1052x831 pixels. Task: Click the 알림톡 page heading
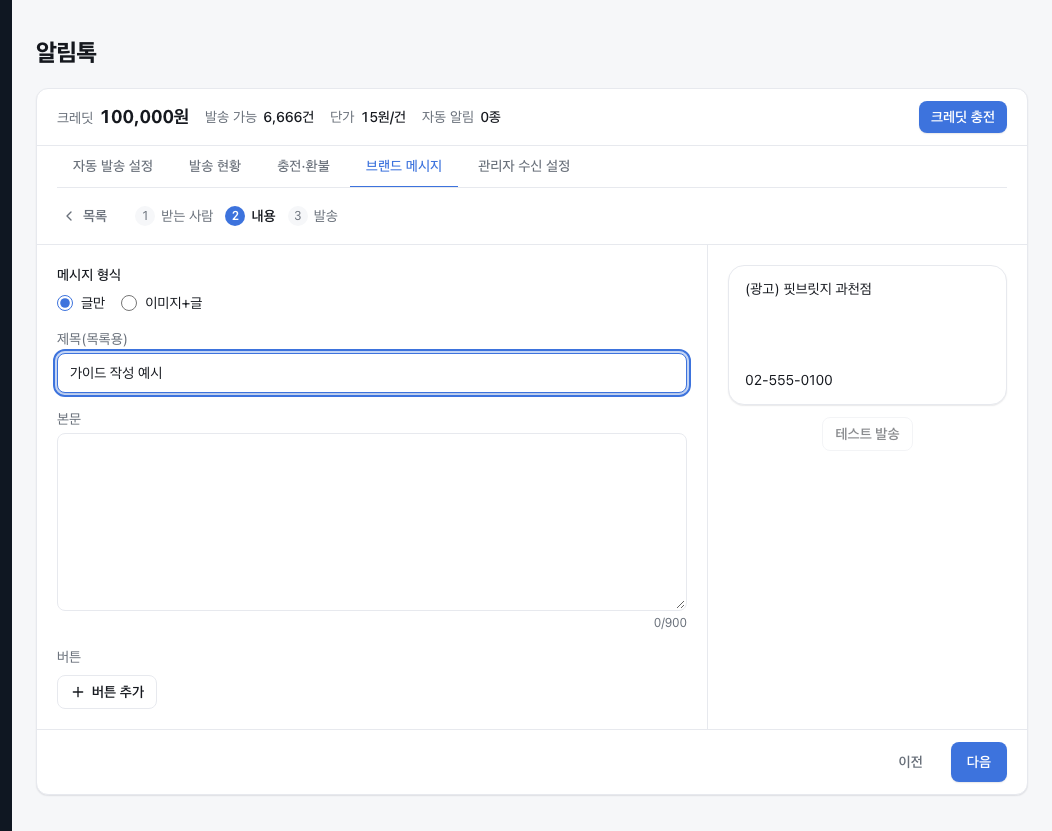(x=66, y=52)
